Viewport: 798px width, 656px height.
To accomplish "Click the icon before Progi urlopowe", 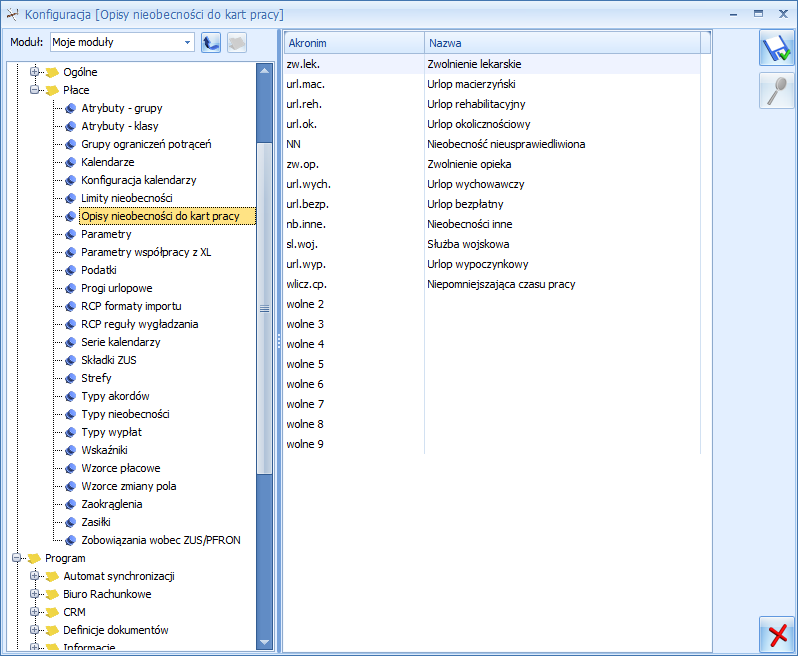I will (71, 289).
